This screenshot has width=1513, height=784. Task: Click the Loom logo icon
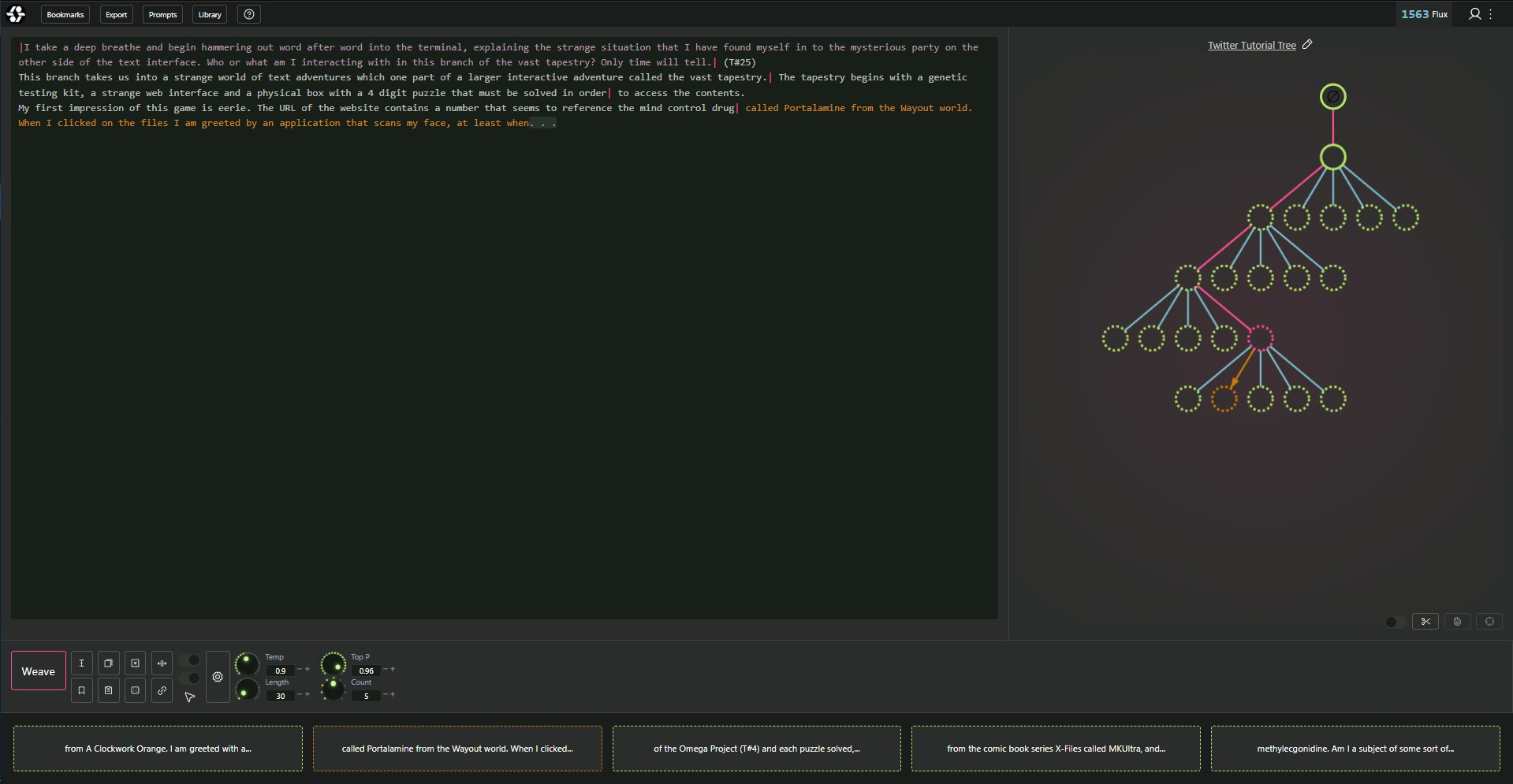(x=16, y=14)
